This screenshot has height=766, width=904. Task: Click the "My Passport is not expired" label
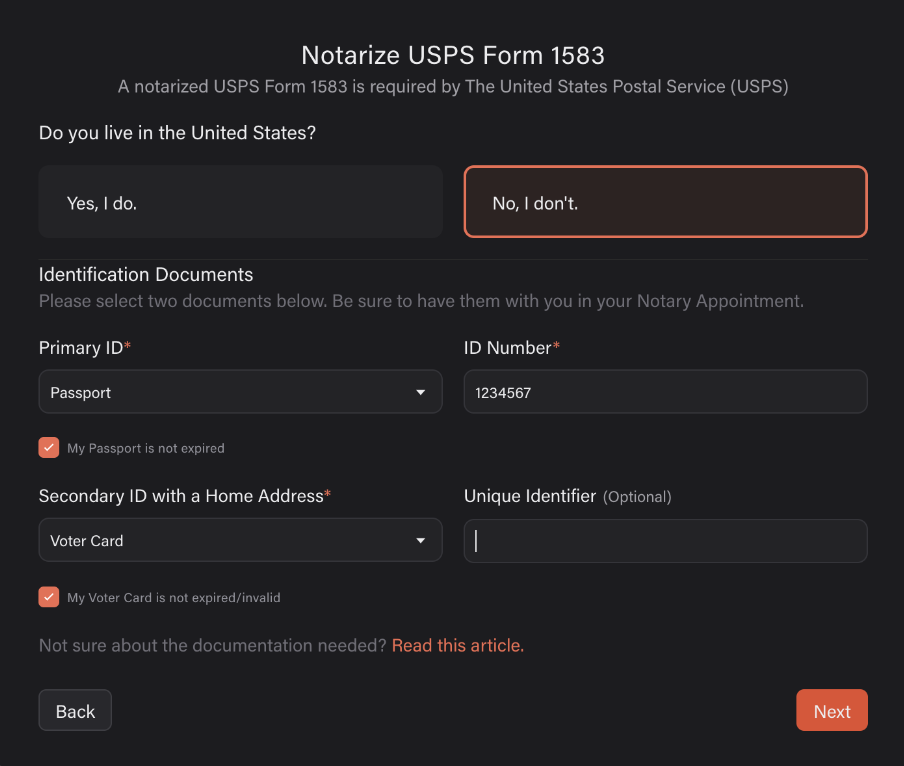point(146,448)
